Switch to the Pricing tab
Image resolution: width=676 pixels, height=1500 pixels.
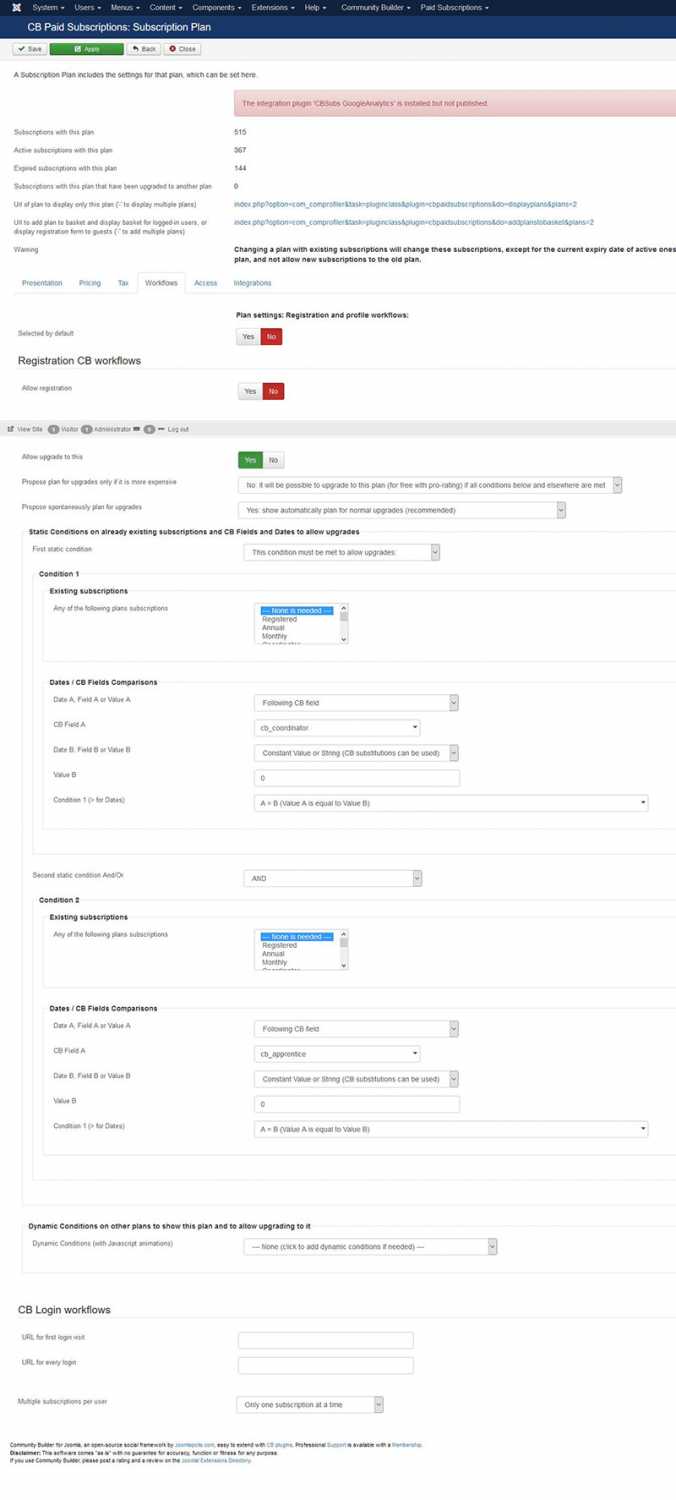pyautogui.click(x=90, y=283)
